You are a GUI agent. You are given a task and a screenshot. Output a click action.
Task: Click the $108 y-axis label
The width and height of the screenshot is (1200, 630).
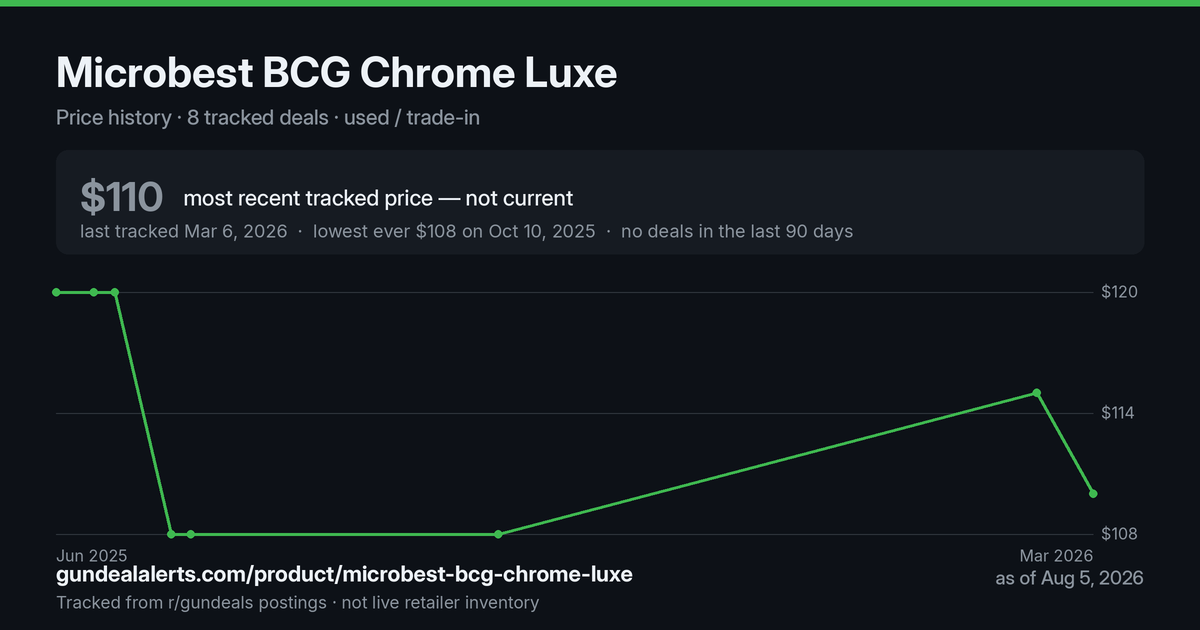[1120, 534]
